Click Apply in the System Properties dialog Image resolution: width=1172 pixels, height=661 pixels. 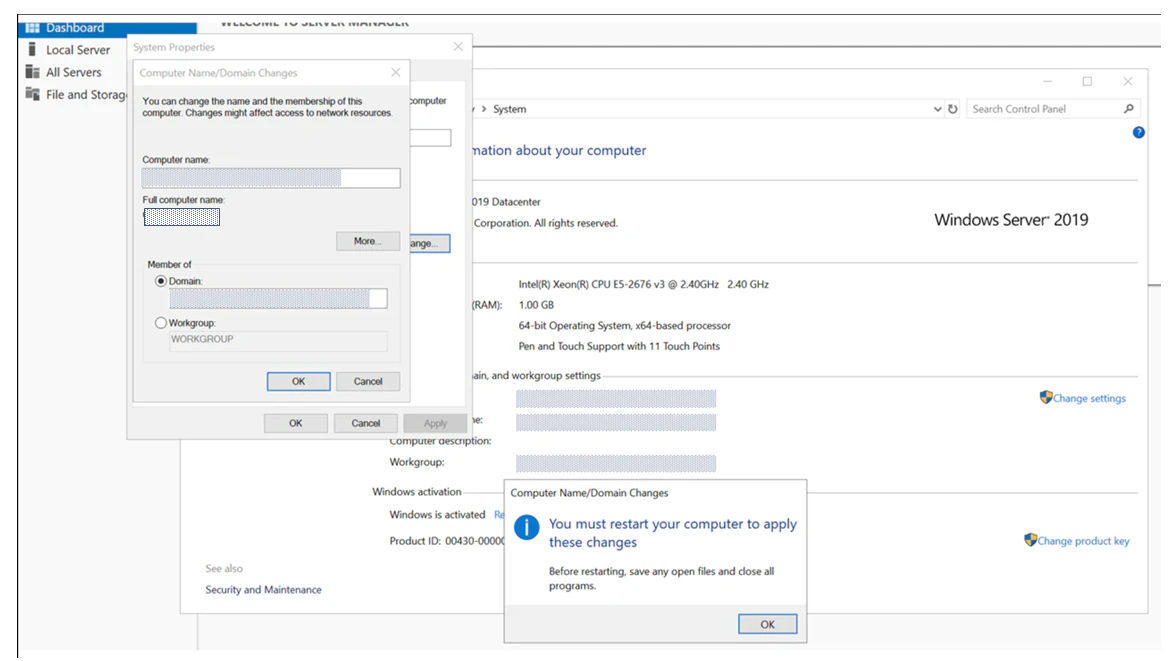(x=435, y=423)
